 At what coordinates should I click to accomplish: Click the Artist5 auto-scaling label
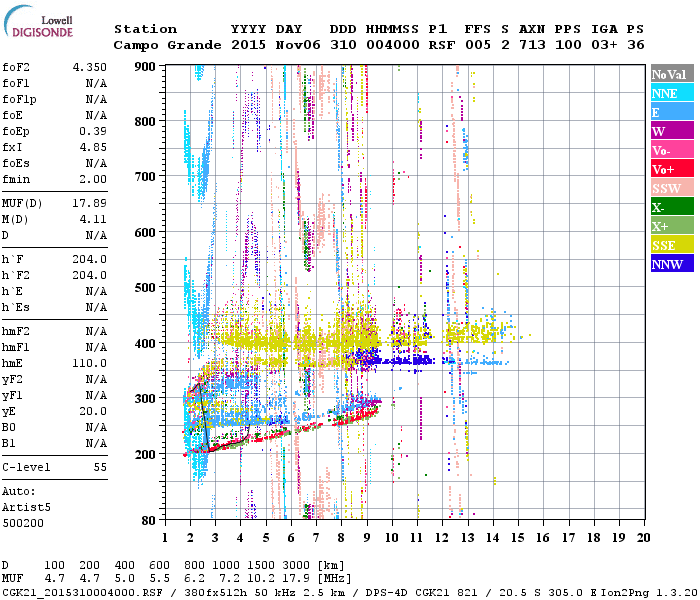26,508
